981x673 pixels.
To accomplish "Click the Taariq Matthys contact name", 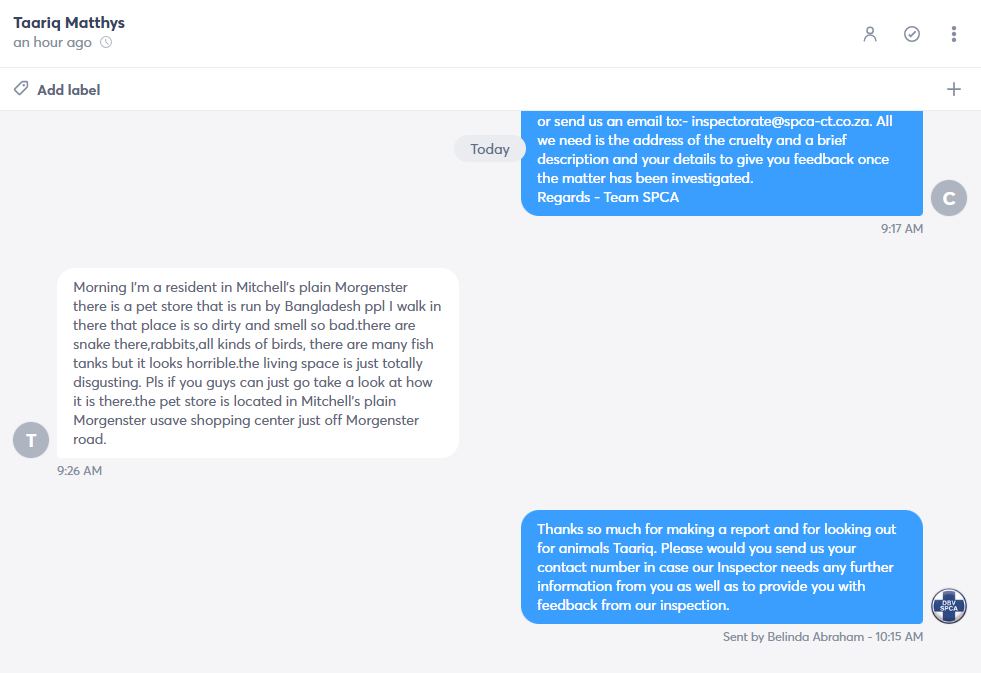I will [x=69, y=23].
